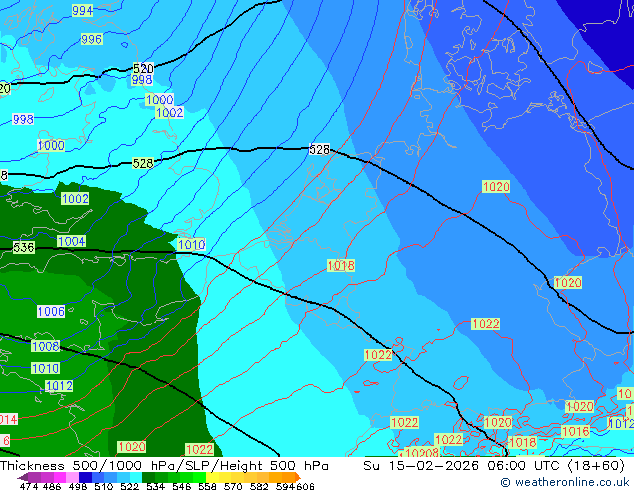Select the '594' legend value
634x490 pixels.
285,486
